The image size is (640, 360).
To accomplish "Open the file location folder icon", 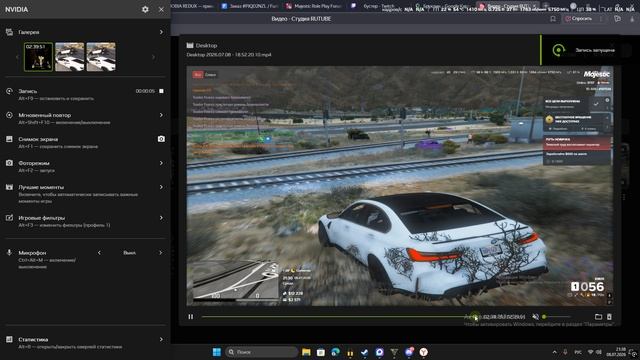I will point(598,317).
